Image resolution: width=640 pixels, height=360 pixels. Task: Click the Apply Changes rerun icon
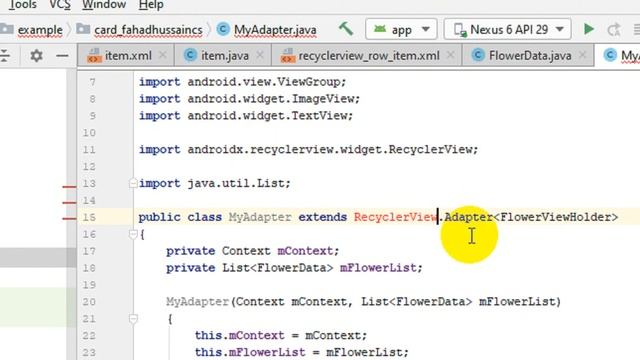pos(613,29)
